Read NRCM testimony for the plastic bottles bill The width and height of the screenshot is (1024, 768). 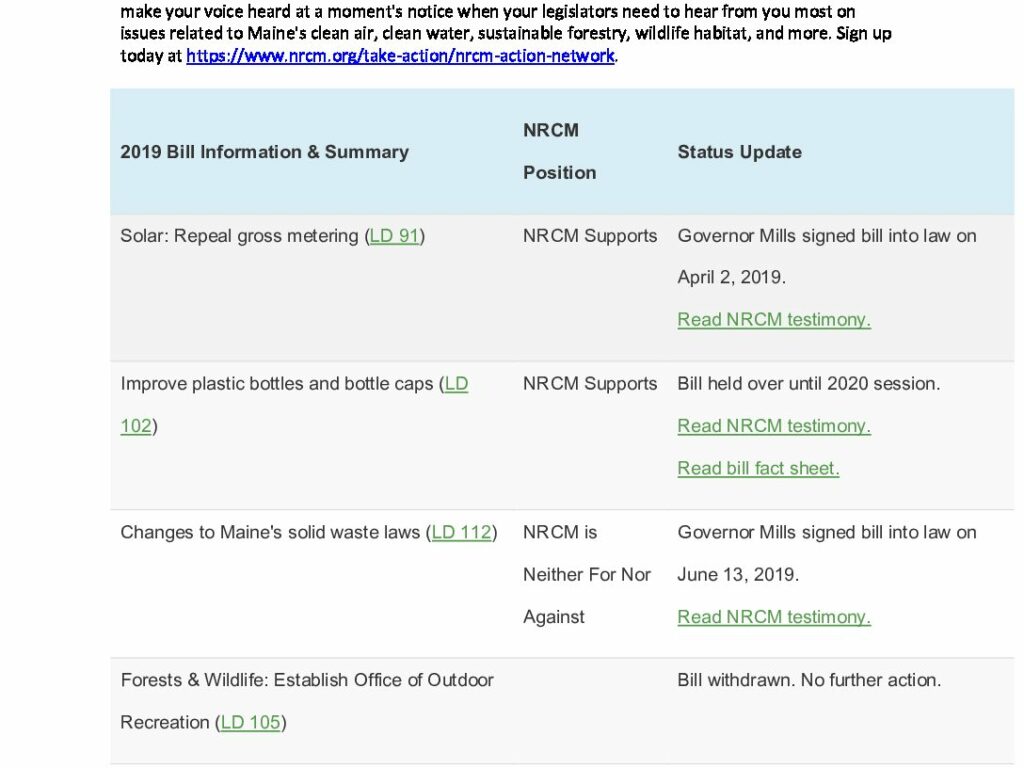[x=774, y=426]
